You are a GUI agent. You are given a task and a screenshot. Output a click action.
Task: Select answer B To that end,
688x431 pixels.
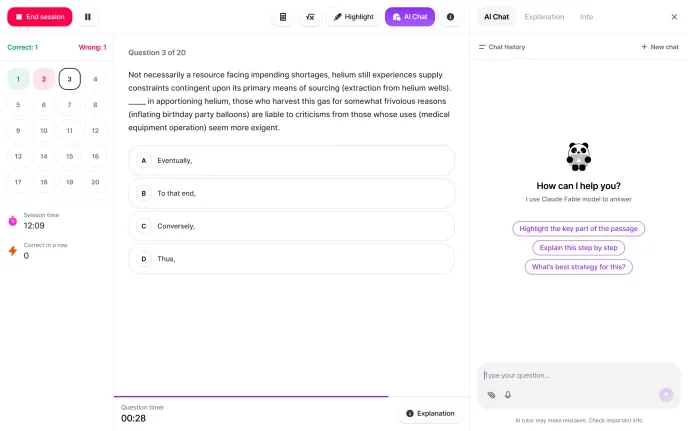[291, 193]
